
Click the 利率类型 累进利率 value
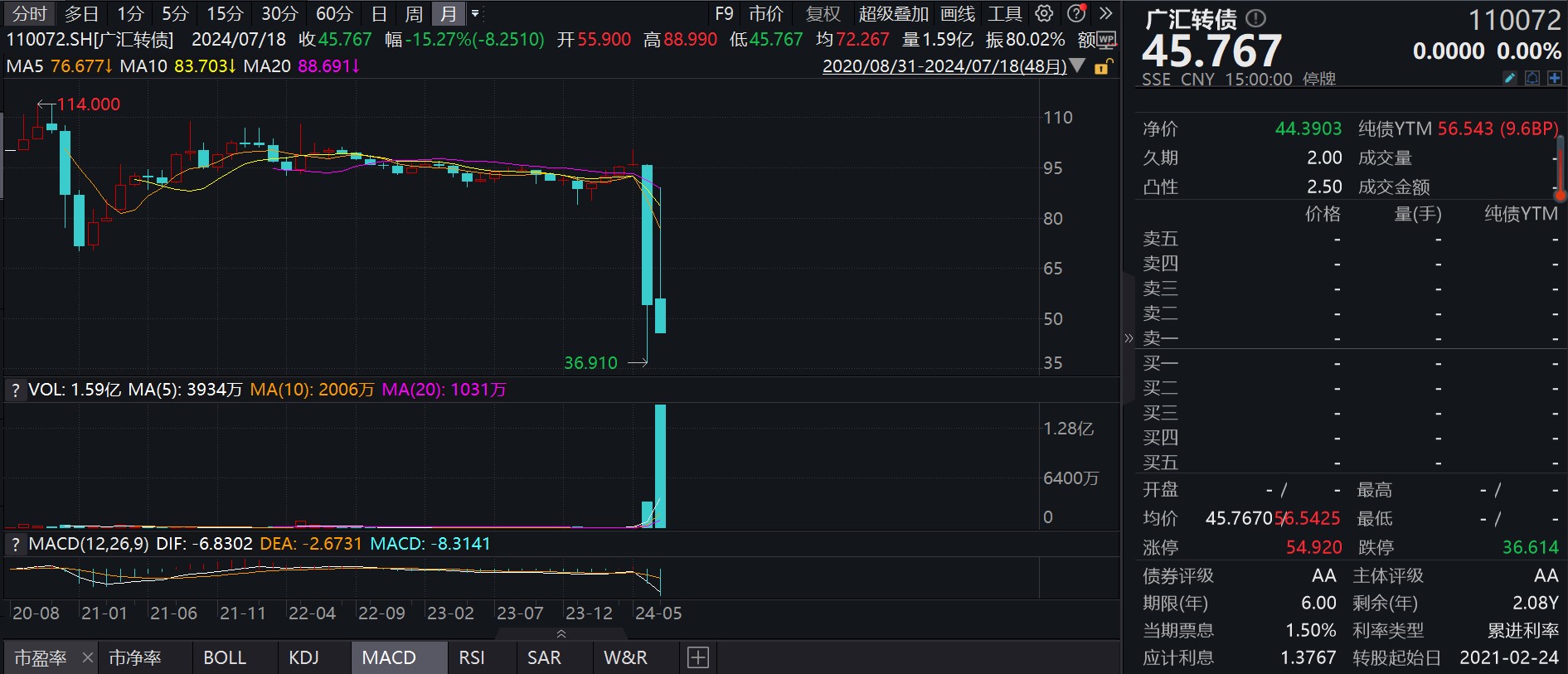click(x=1523, y=630)
